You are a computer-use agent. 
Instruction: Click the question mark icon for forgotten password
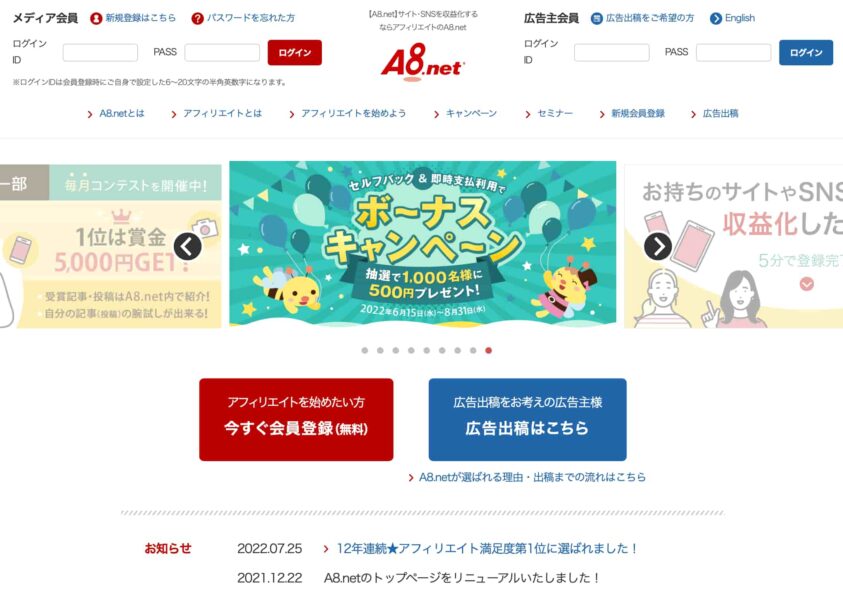[x=197, y=18]
